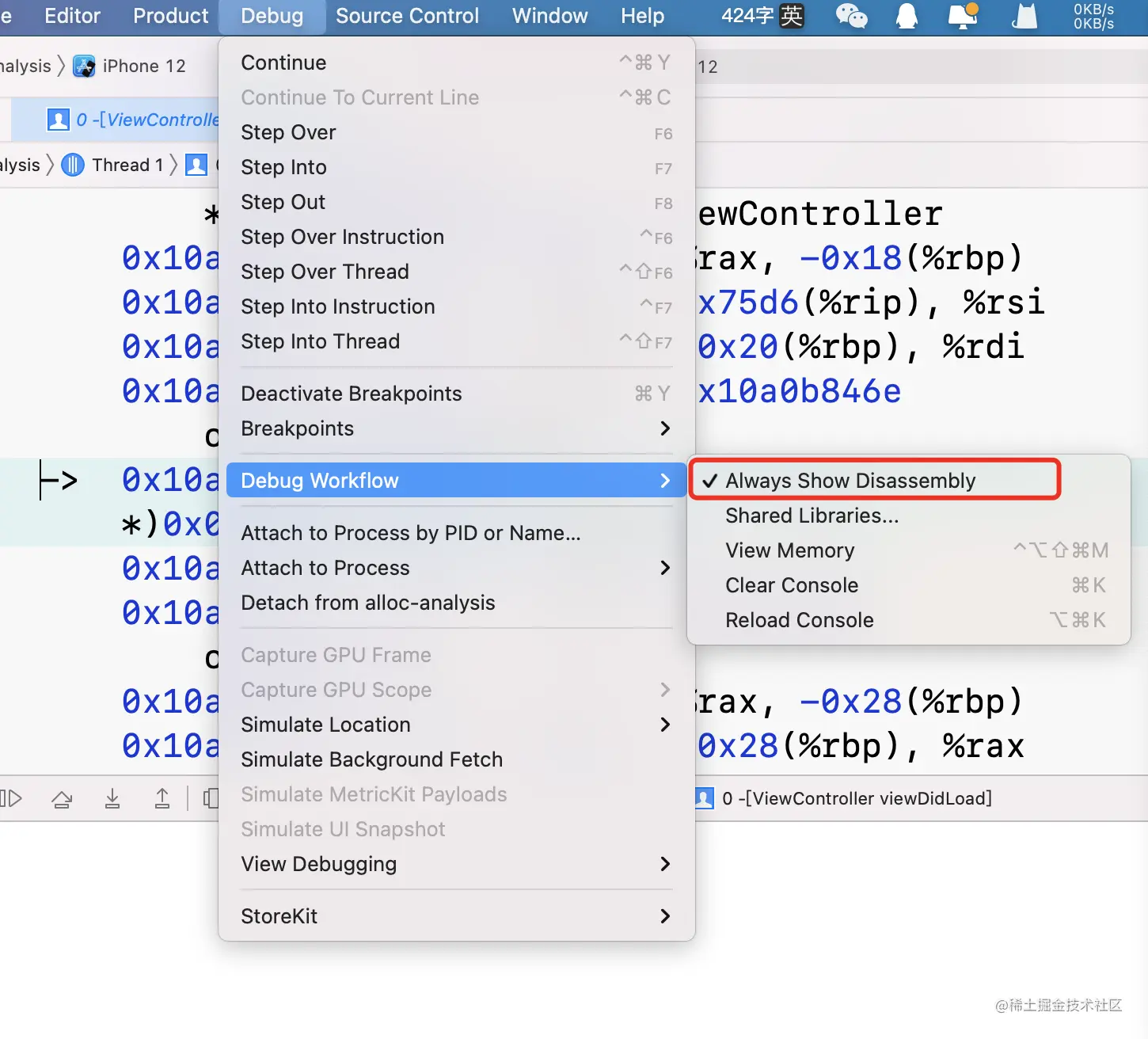Select Clear Console in the submenu
1148x1039 pixels.
tap(909, 585)
